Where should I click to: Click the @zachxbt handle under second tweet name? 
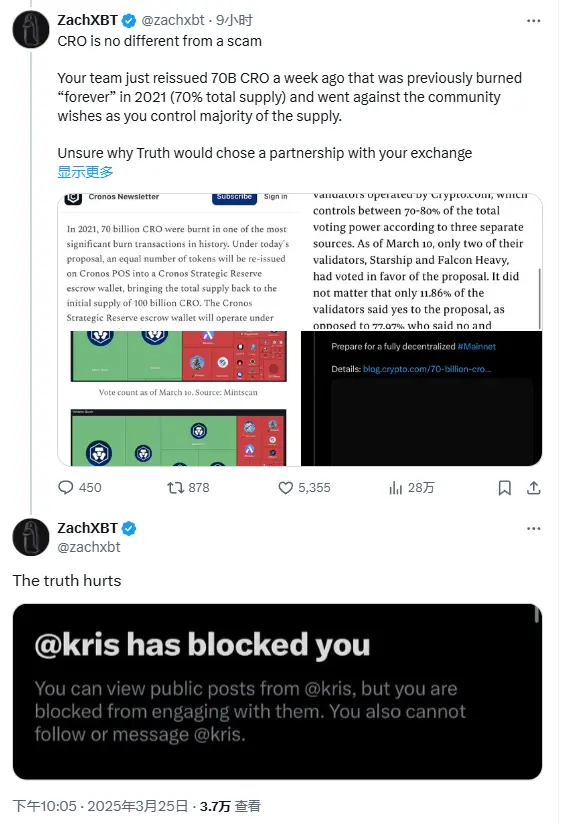pos(89,547)
